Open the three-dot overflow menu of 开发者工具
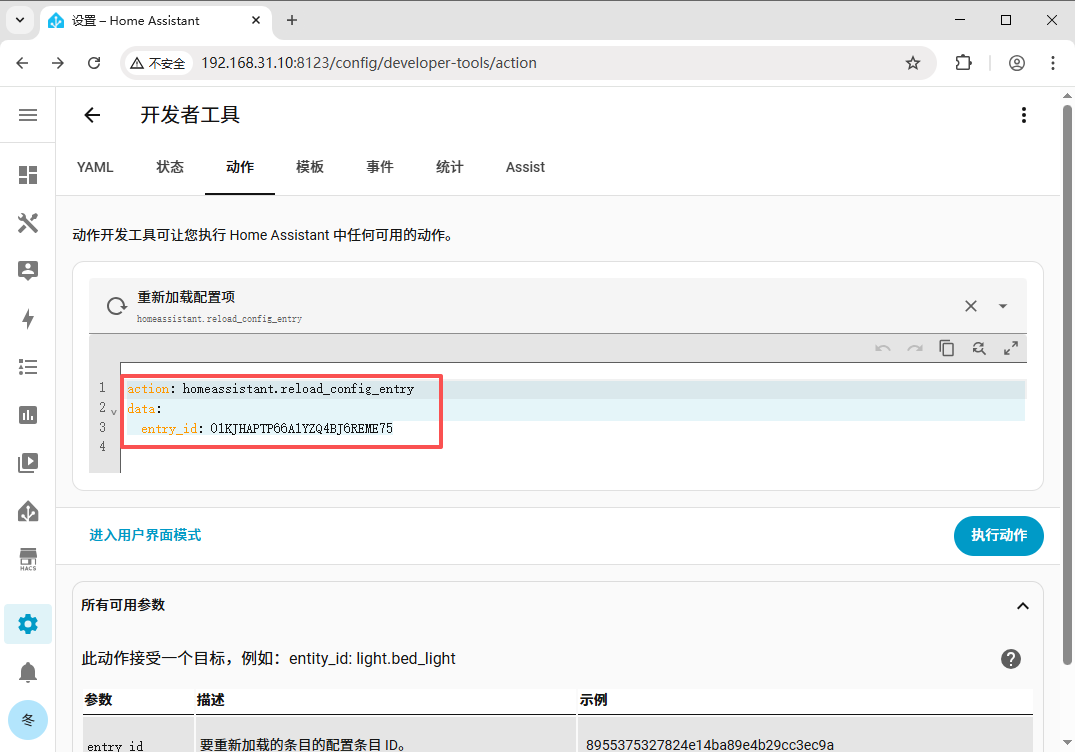The width and height of the screenshot is (1075, 752). [1024, 114]
